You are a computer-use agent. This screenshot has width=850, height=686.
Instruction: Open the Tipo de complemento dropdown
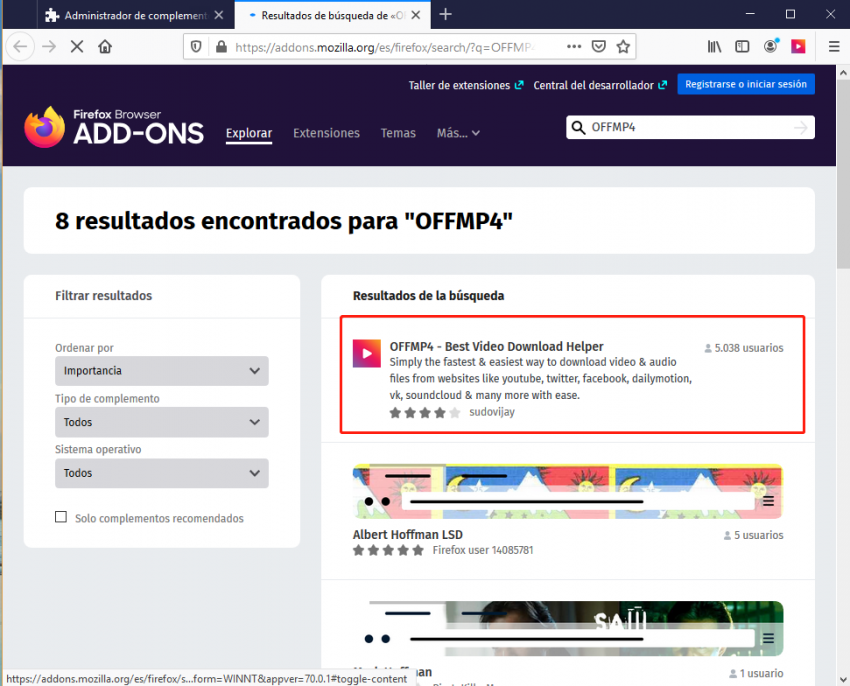click(162, 422)
